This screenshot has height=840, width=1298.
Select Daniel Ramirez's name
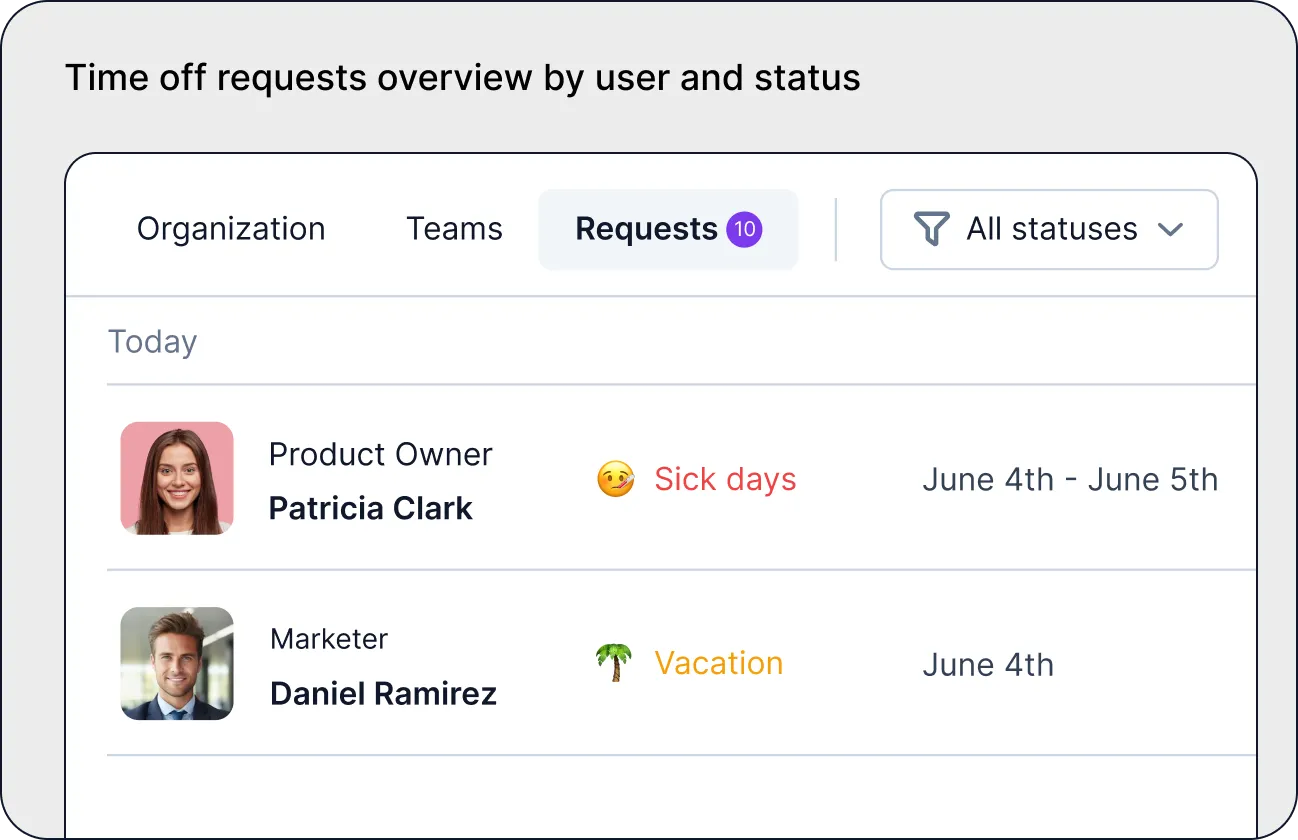coord(384,693)
